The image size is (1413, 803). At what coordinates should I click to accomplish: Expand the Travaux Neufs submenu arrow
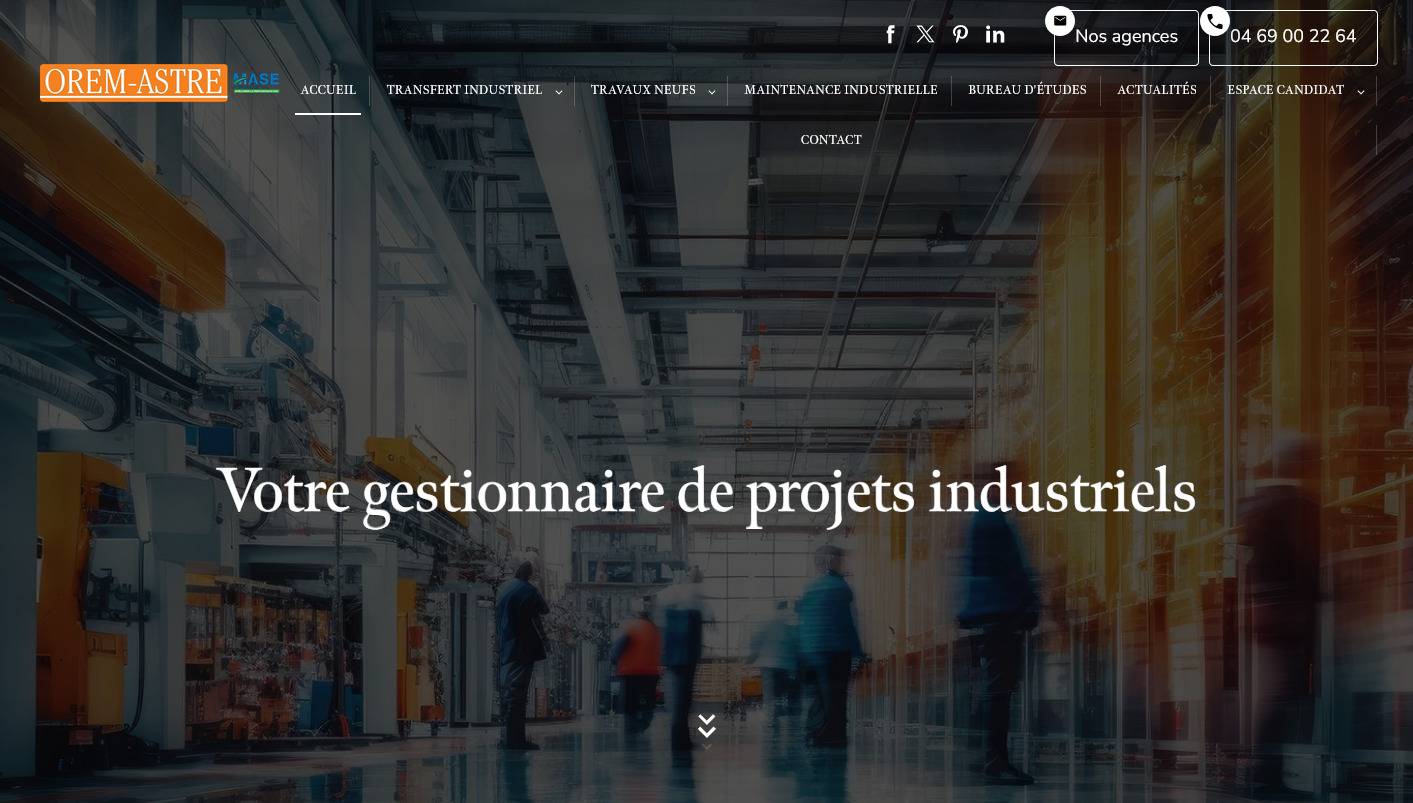(712, 92)
